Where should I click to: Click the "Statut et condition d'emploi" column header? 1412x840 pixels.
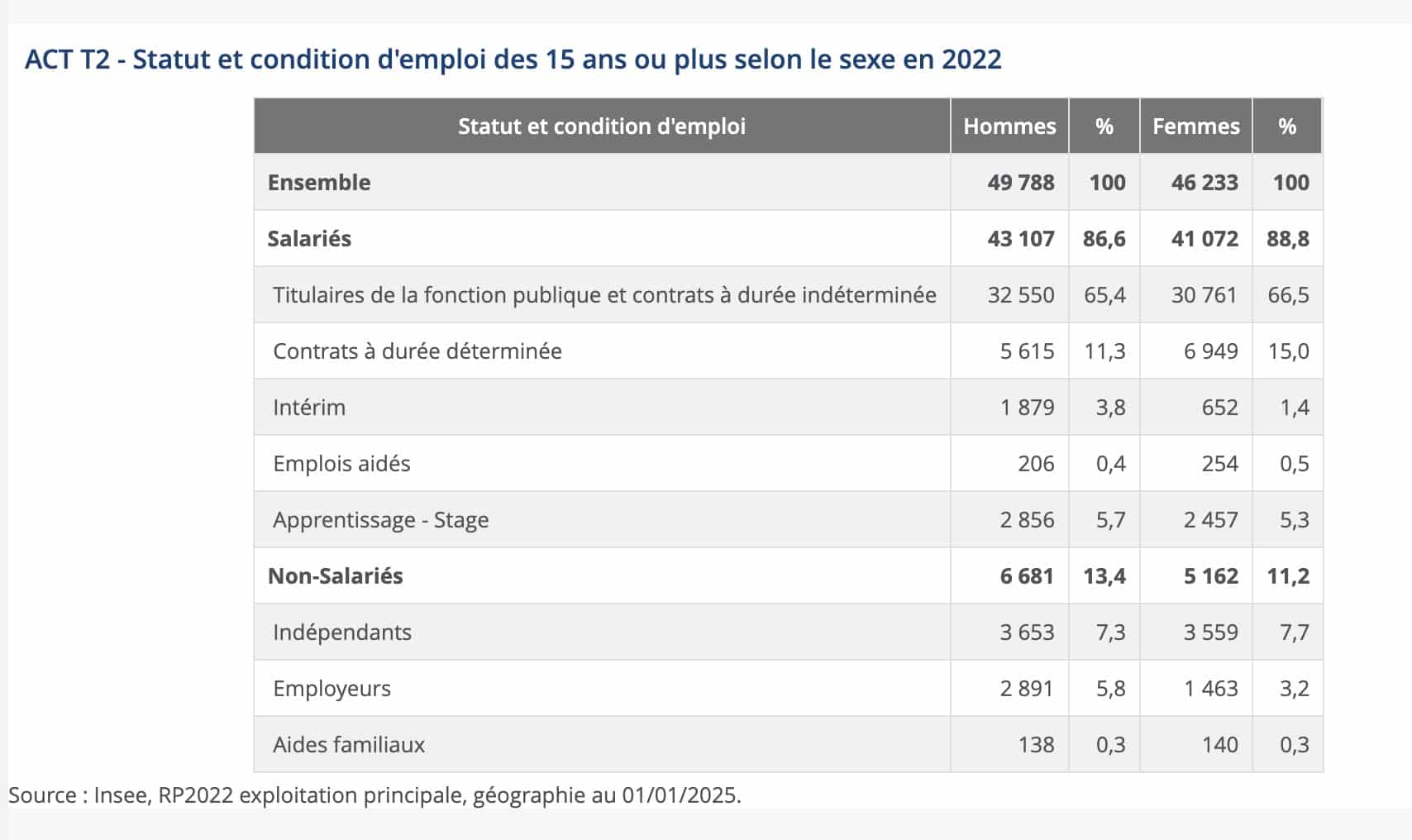pyautogui.click(x=601, y=126)
